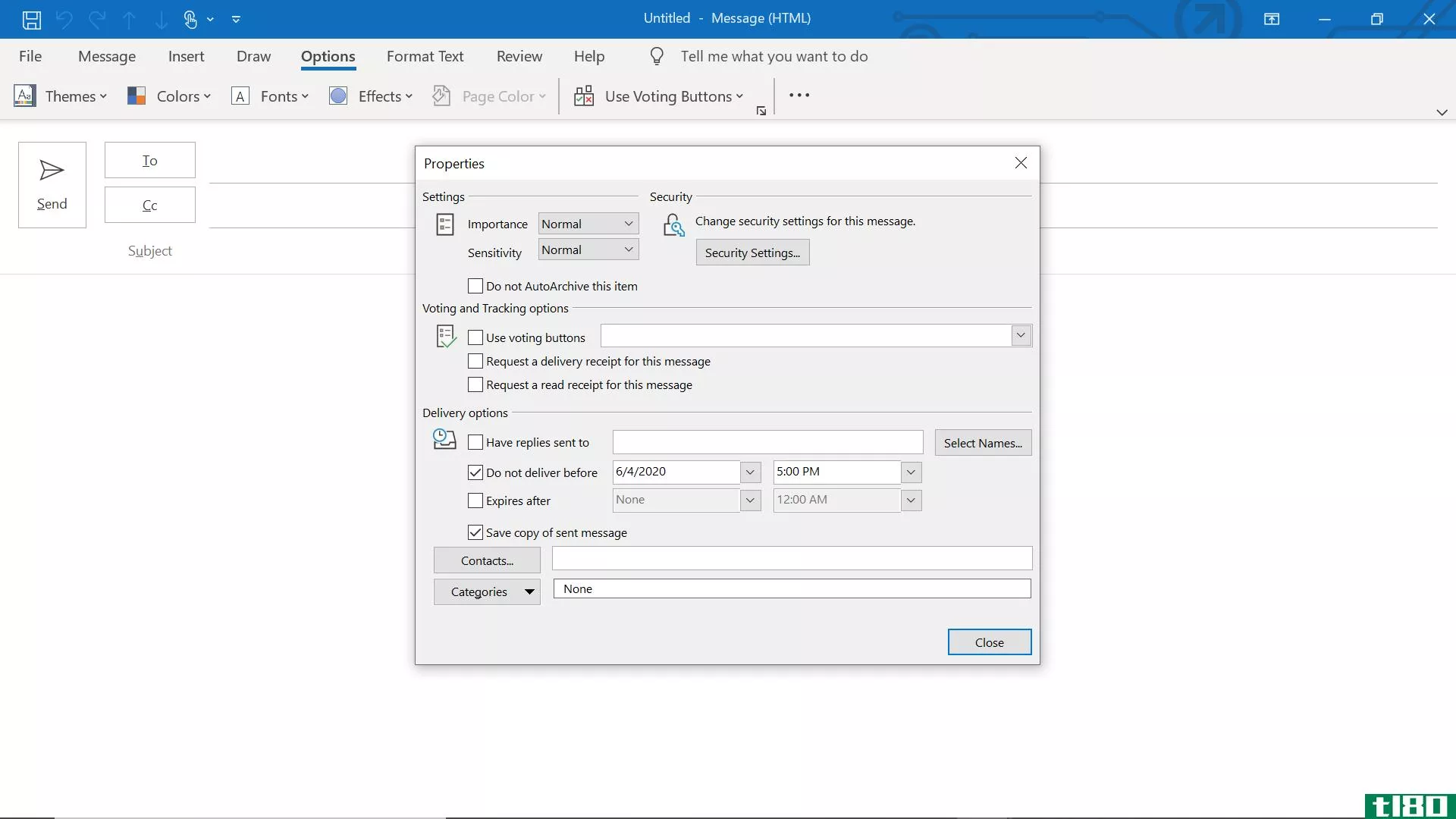Switch to the Format Text tab
Image resolution: width=1456 pixels, height=819 pixels.
tap(425, 56)
